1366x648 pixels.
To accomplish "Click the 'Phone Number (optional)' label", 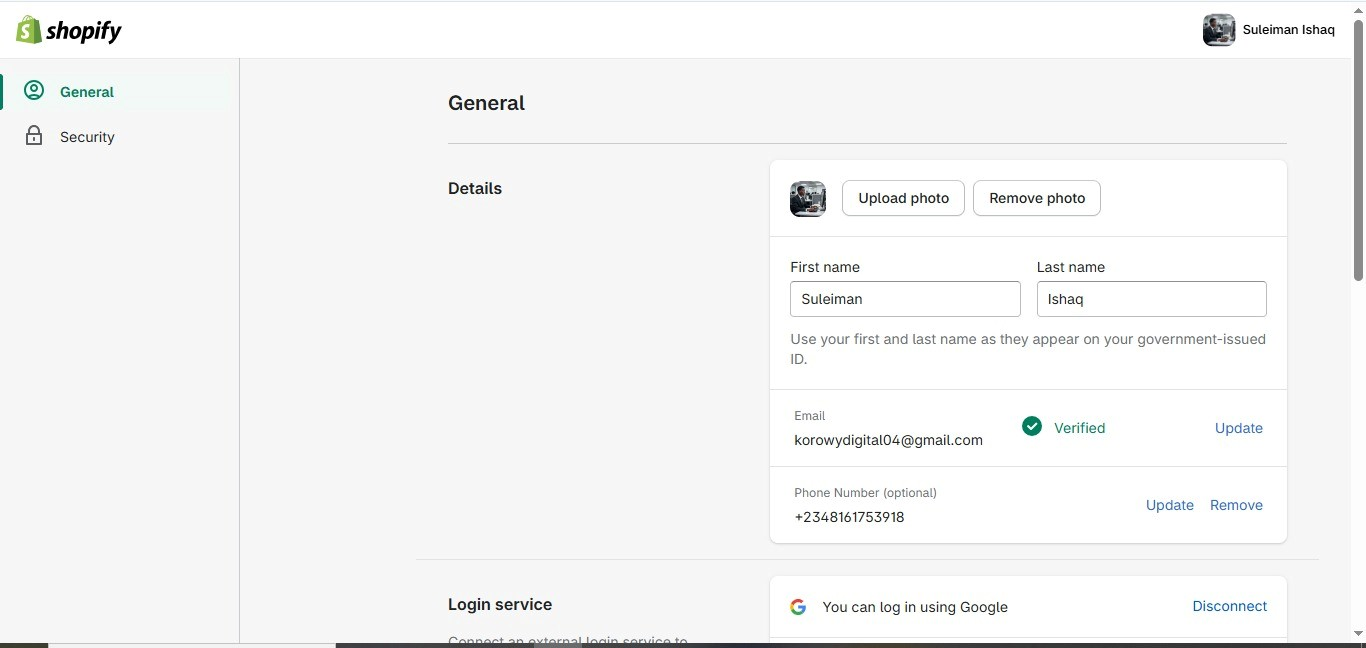I will point(865,493).
